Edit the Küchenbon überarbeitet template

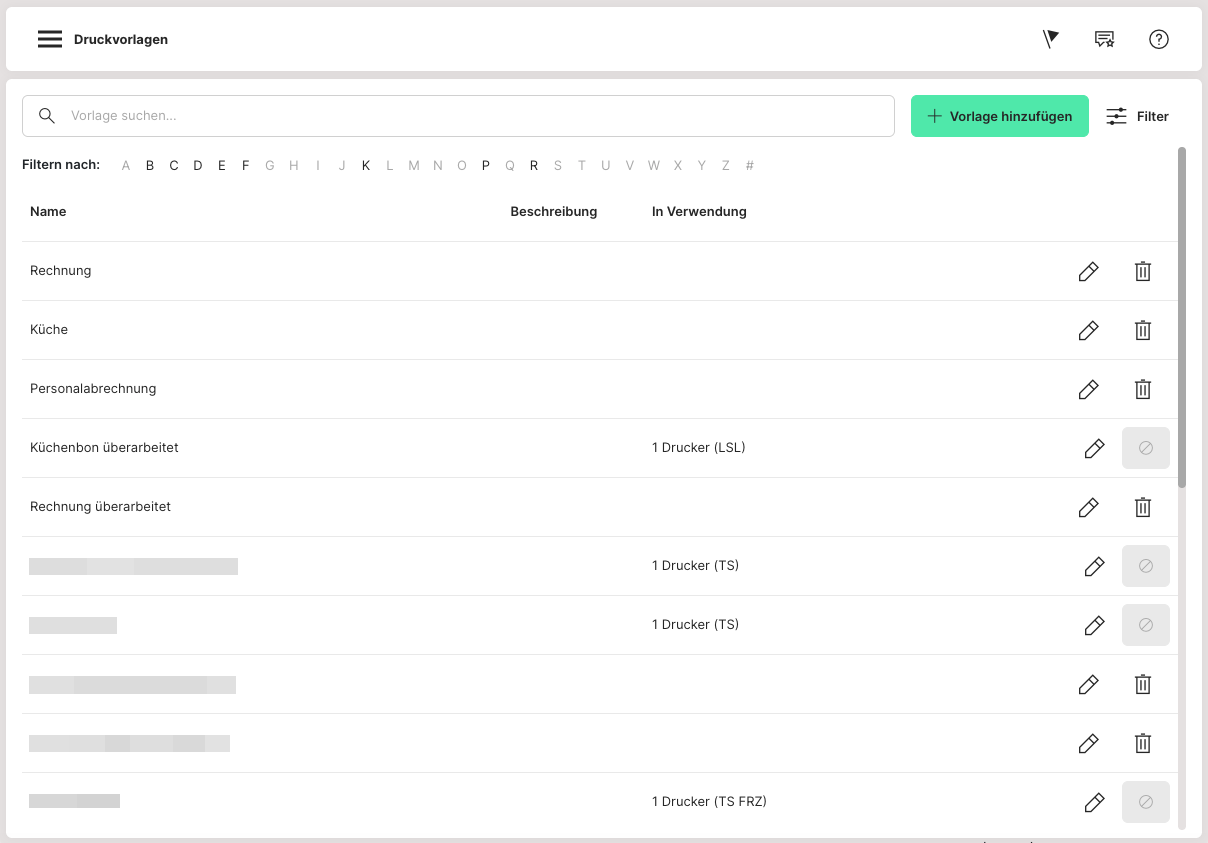tap(1094, 448)
